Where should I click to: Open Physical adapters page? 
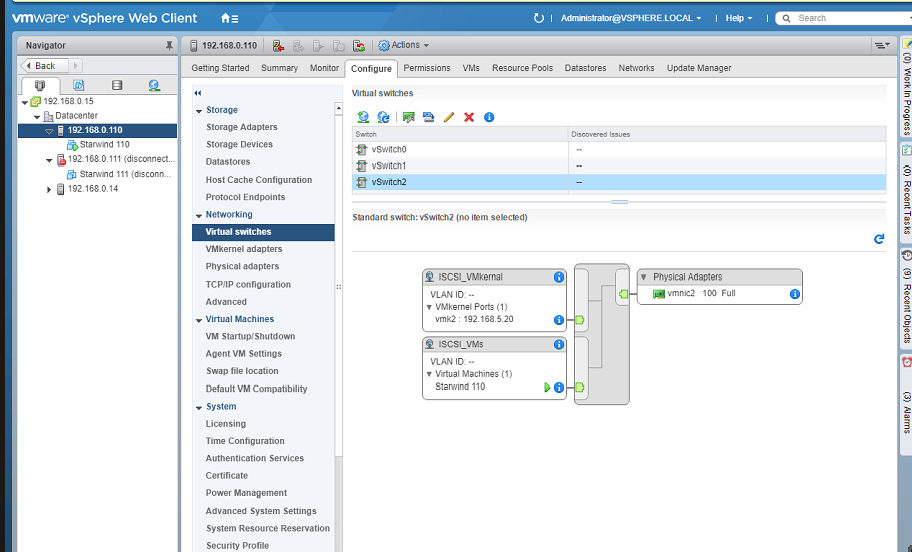pyautogui.click(x=242, y=266)
